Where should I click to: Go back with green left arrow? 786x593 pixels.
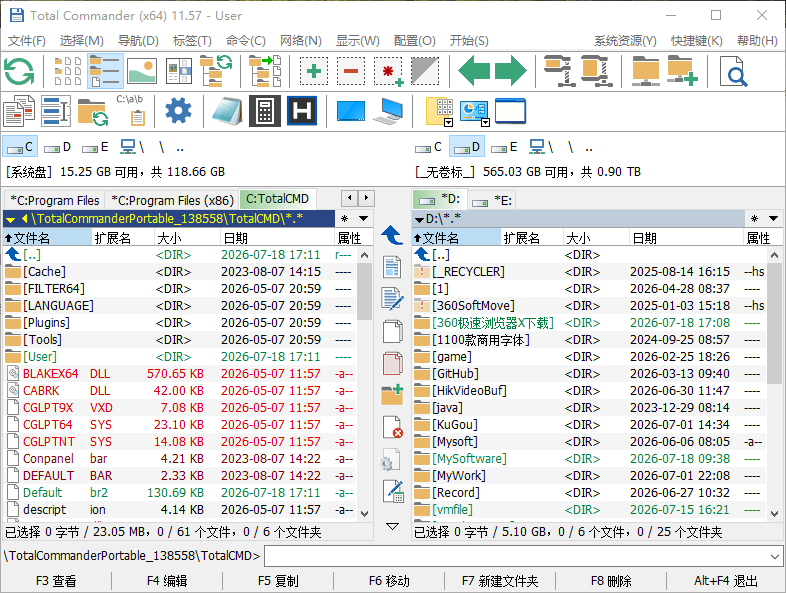click(474, 71)
